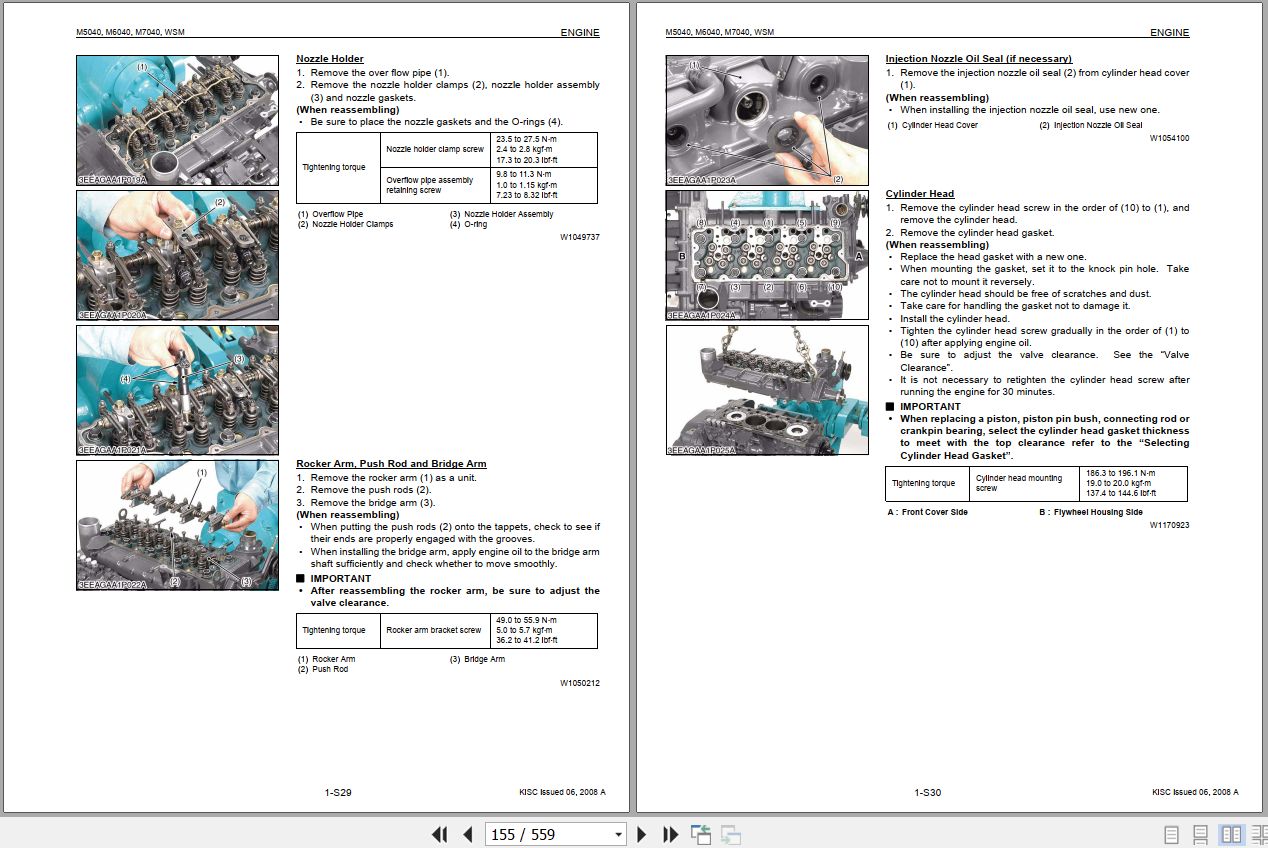Viewport: 1268px width, 848px height.
Task: Click the right page ENGINE header
Action: pos(1169,32)
